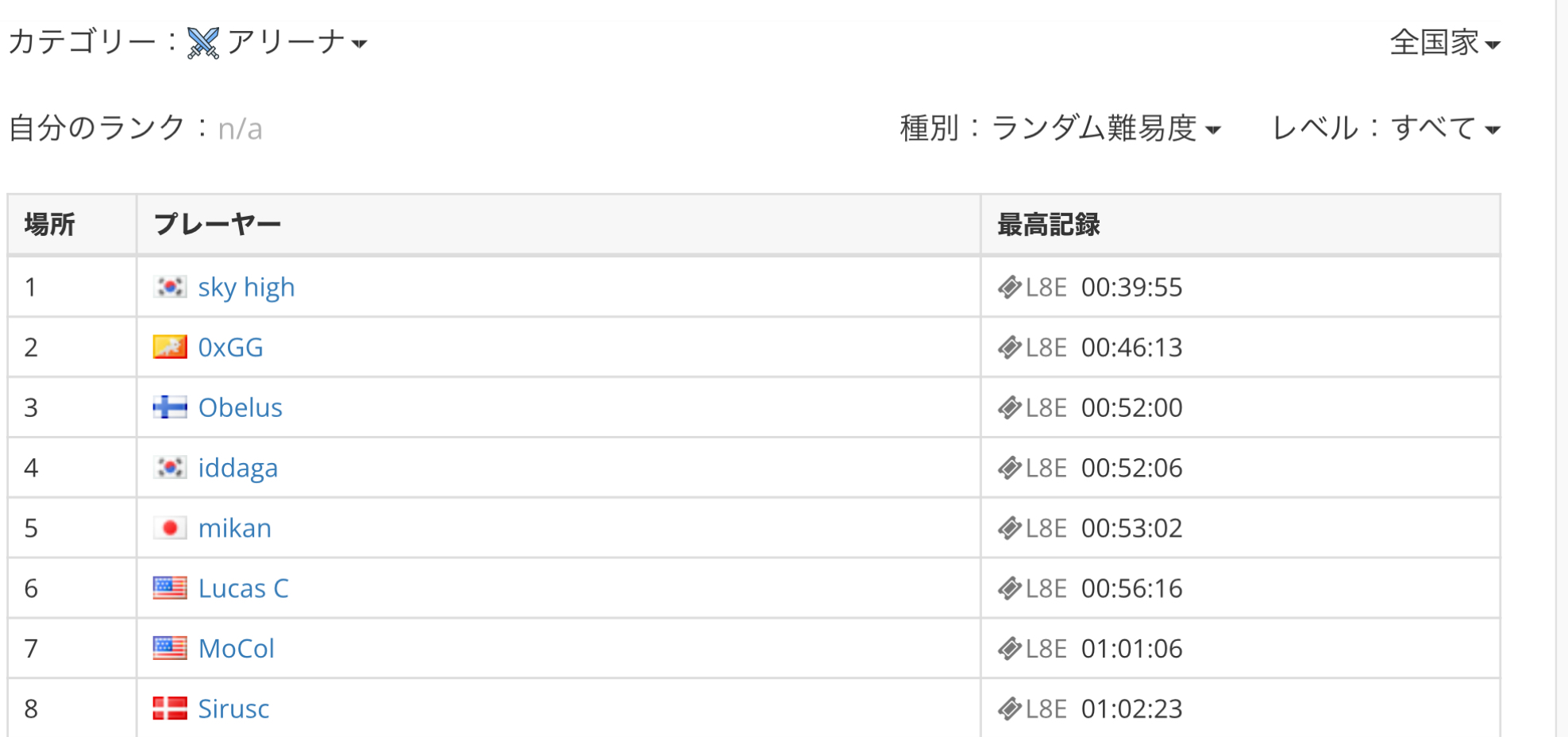Open MoCol's player profile

pyautogui.click(x=236, y=649)
